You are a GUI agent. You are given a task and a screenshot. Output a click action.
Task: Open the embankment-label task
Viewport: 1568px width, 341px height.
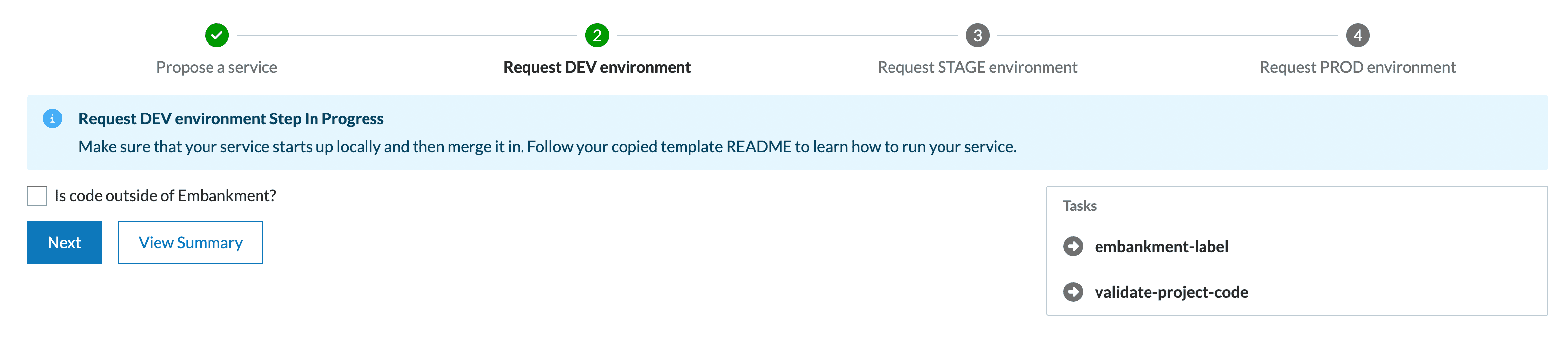(1161, 247)
